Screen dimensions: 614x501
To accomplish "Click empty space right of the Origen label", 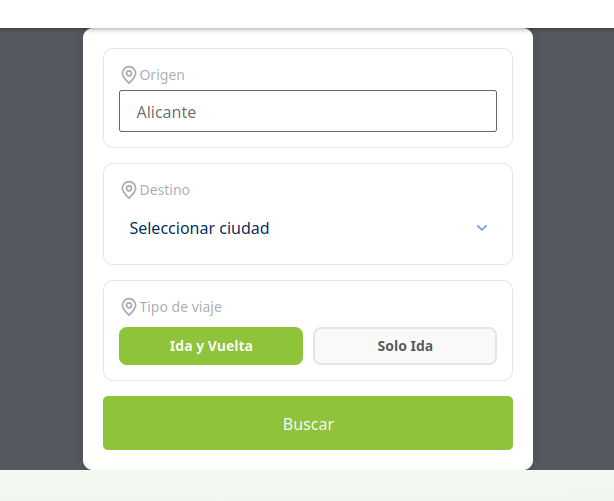I will point(350,75).
